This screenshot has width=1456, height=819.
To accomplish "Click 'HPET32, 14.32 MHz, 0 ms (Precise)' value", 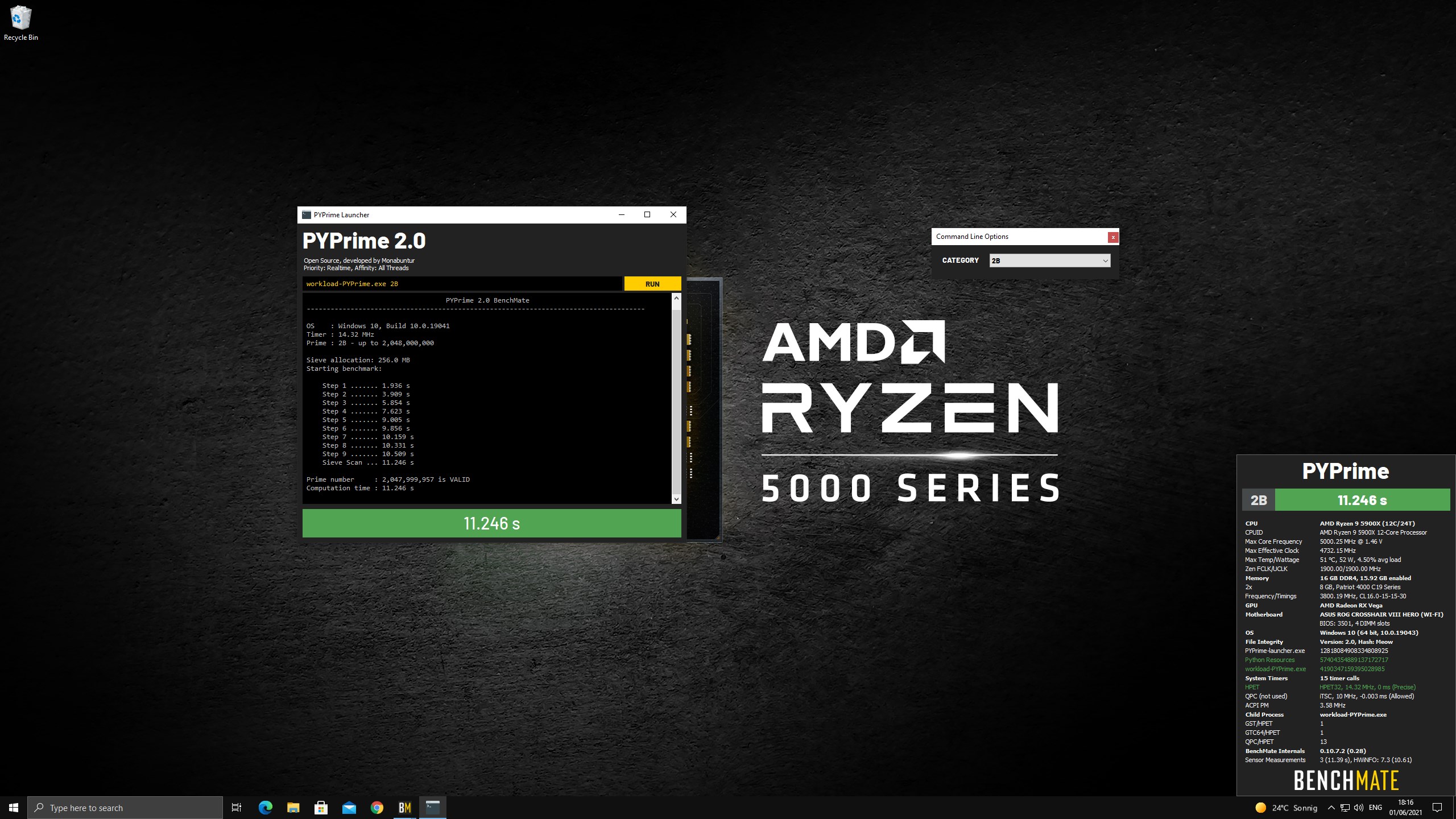I will 1367,687.
